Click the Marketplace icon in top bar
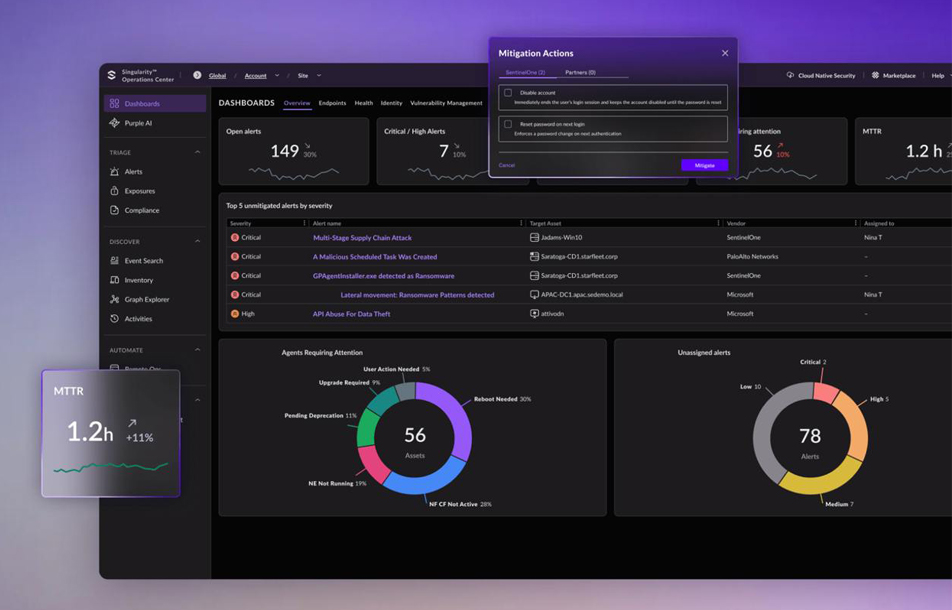The width and height of the screenshot is (952, 610). pos(876,75)
